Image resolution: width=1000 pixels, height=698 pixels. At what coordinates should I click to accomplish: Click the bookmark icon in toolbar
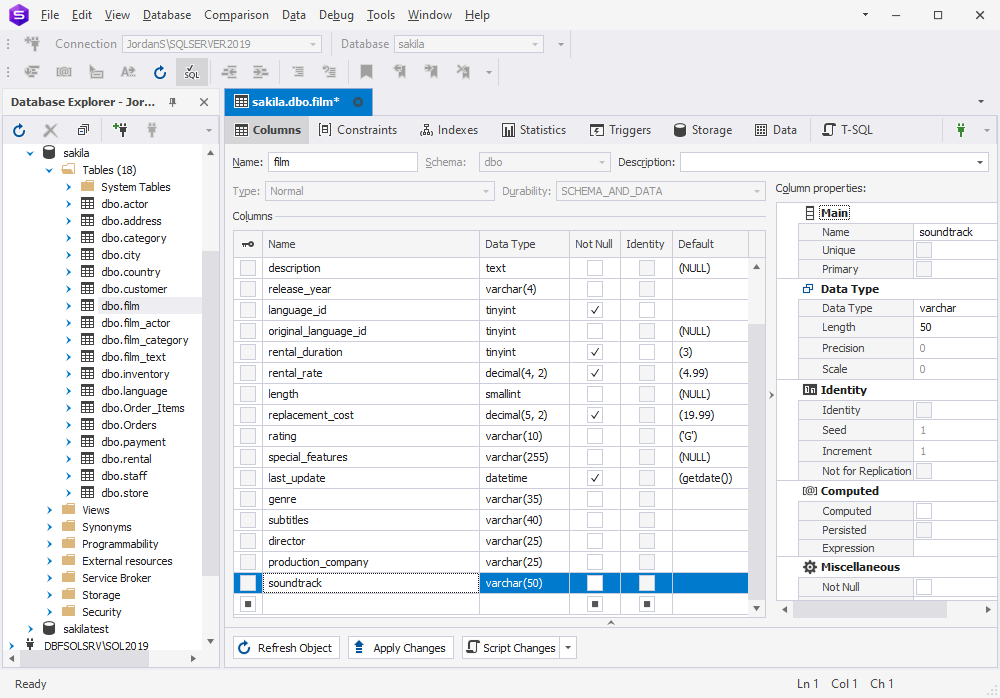coord(367,72)
